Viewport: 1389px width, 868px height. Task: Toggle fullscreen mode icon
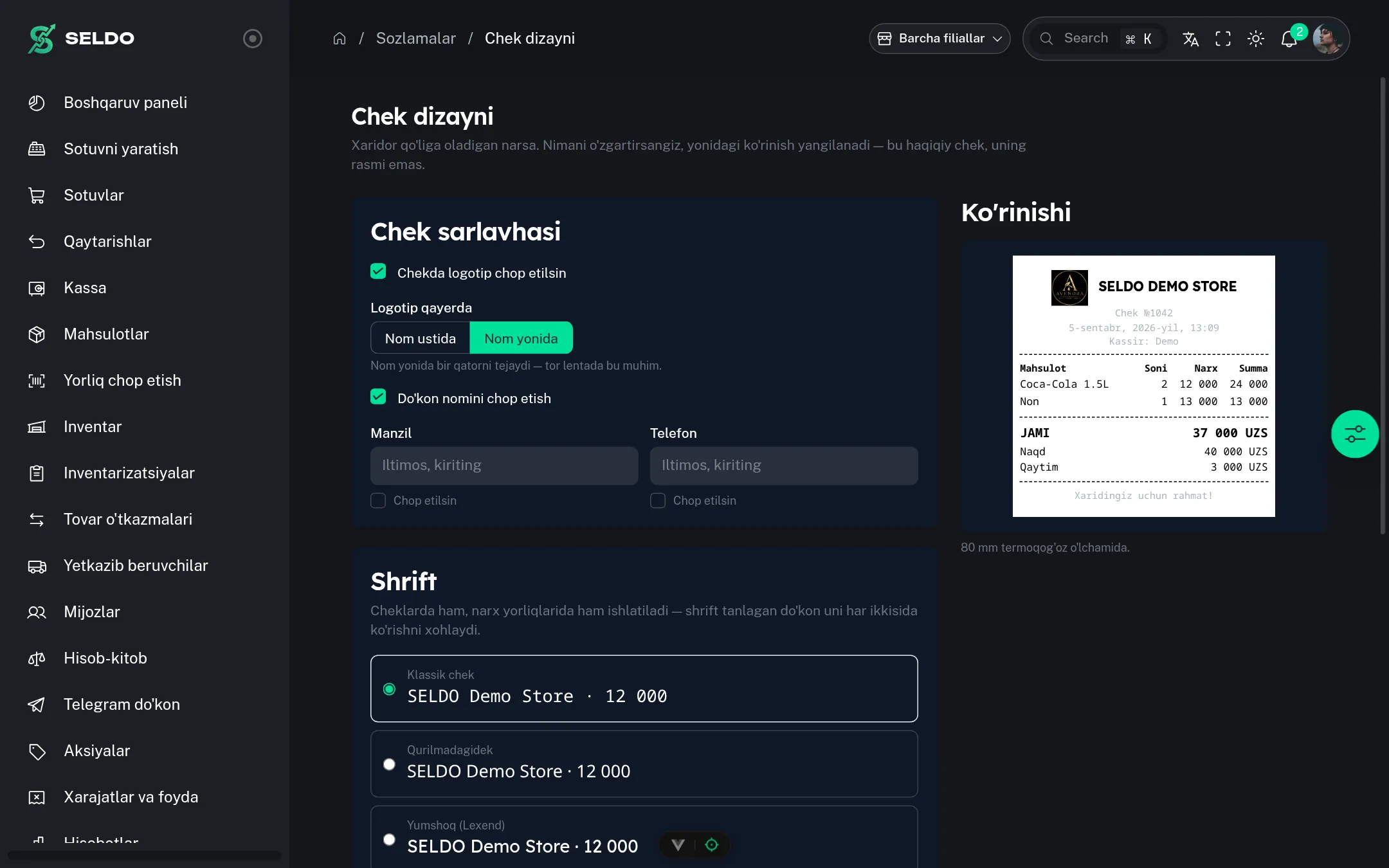tap(1223, 39)
